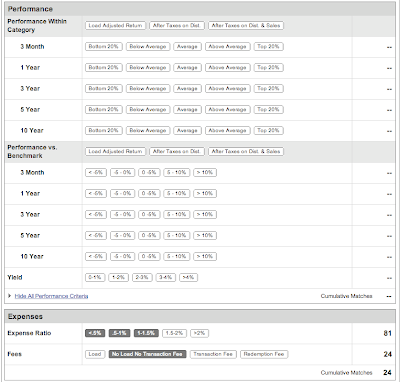Deselect the .5-1% Expense Ratio filter
Image resolution: width=400 pixels, height=382 pixels.
120,333
